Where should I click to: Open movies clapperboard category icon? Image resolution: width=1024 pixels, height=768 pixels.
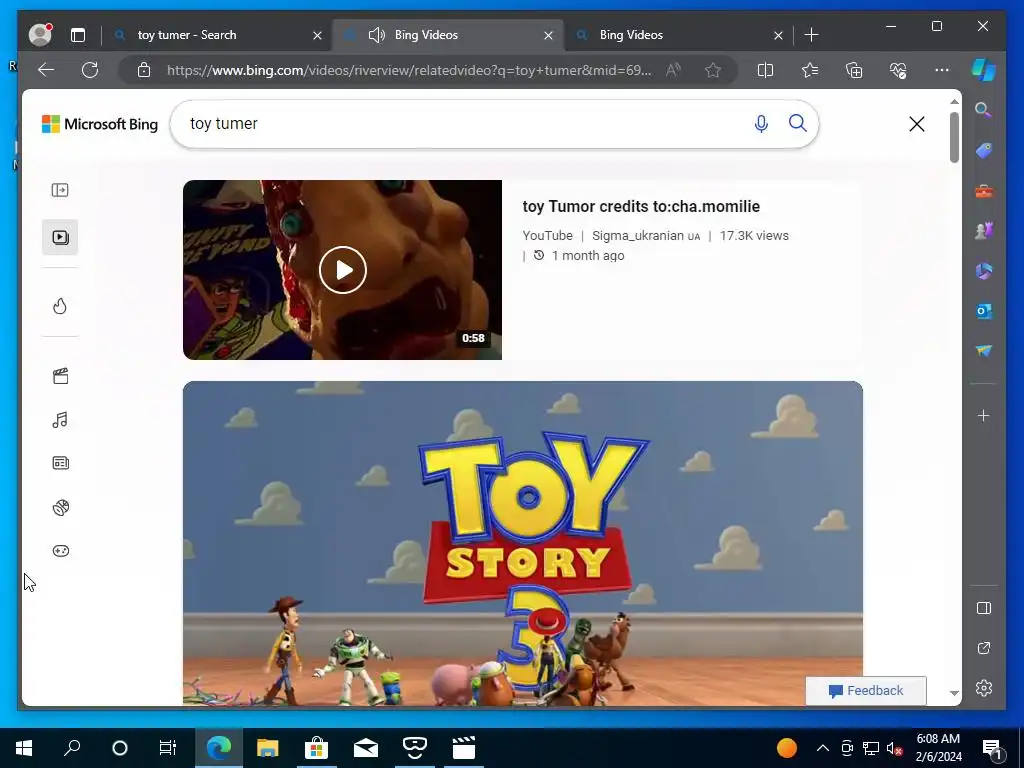click(61, 376)
